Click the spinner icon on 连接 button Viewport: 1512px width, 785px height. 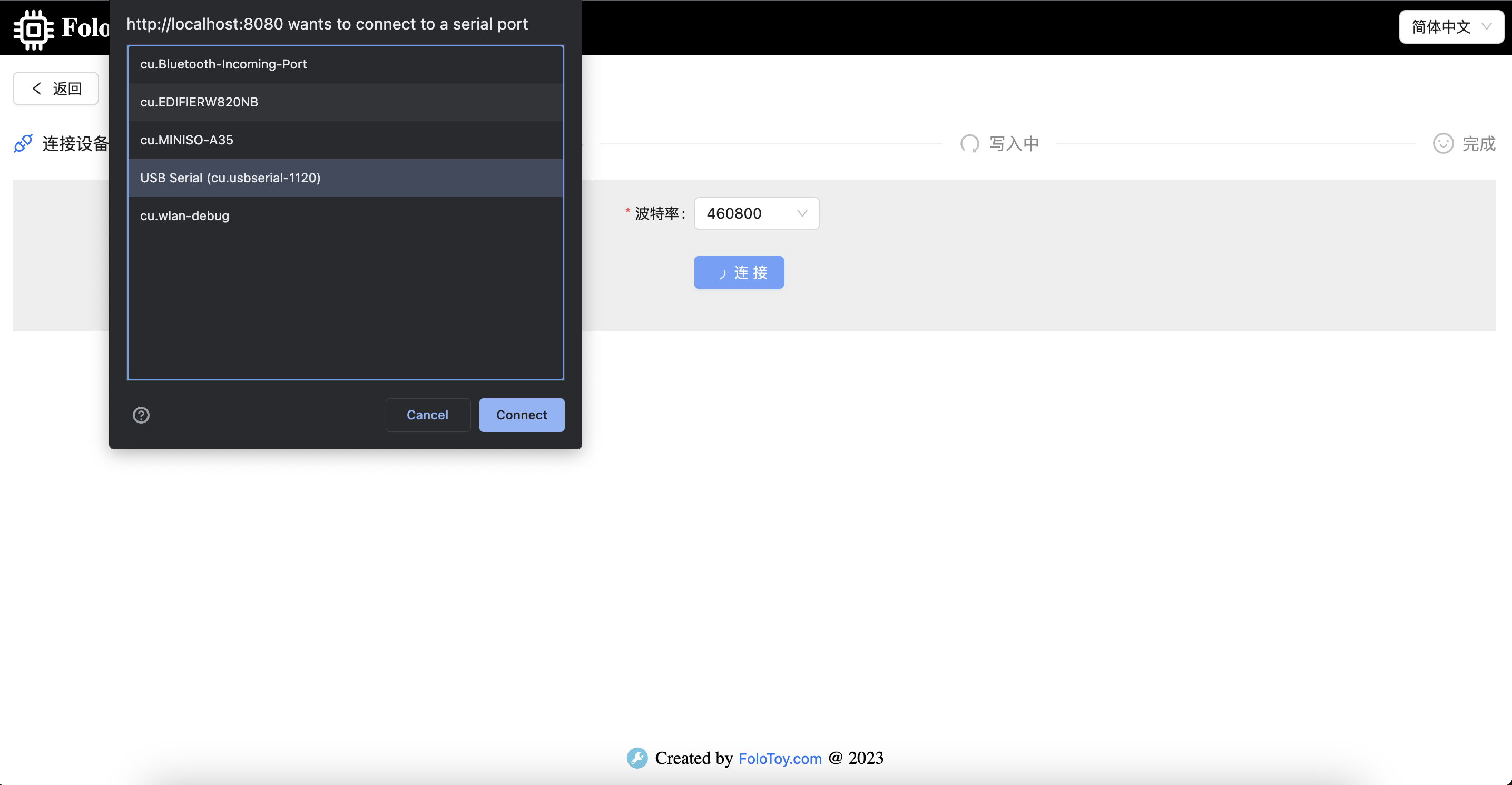pos(722,273)
